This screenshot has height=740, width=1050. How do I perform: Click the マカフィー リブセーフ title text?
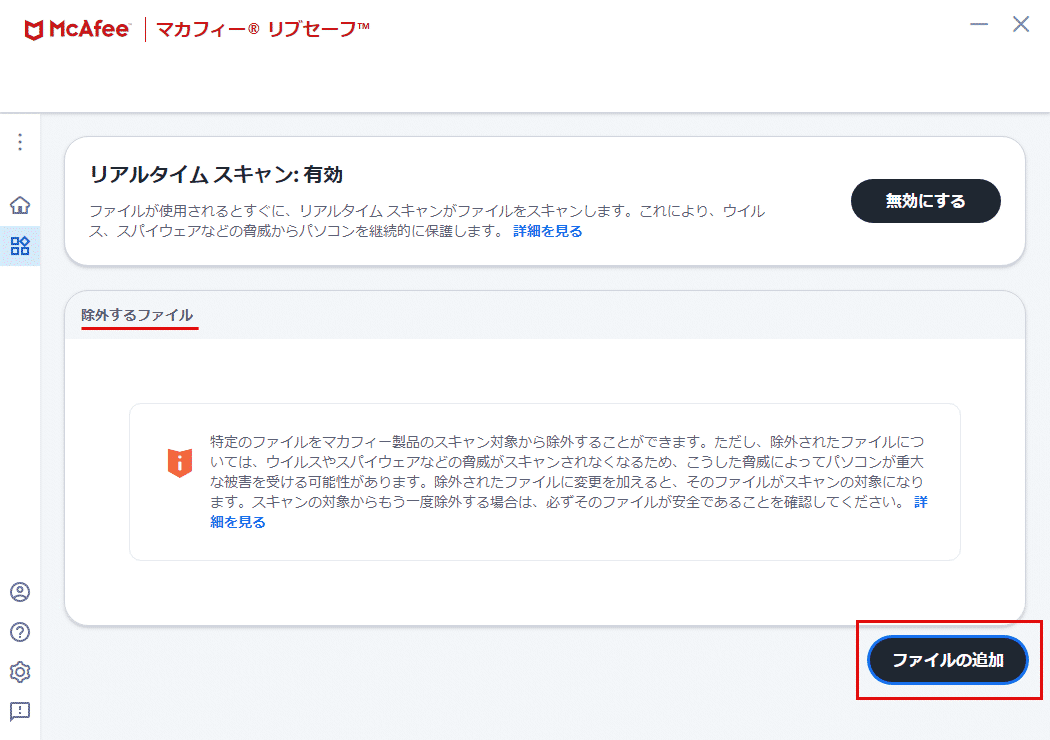(x=262, y=29)
